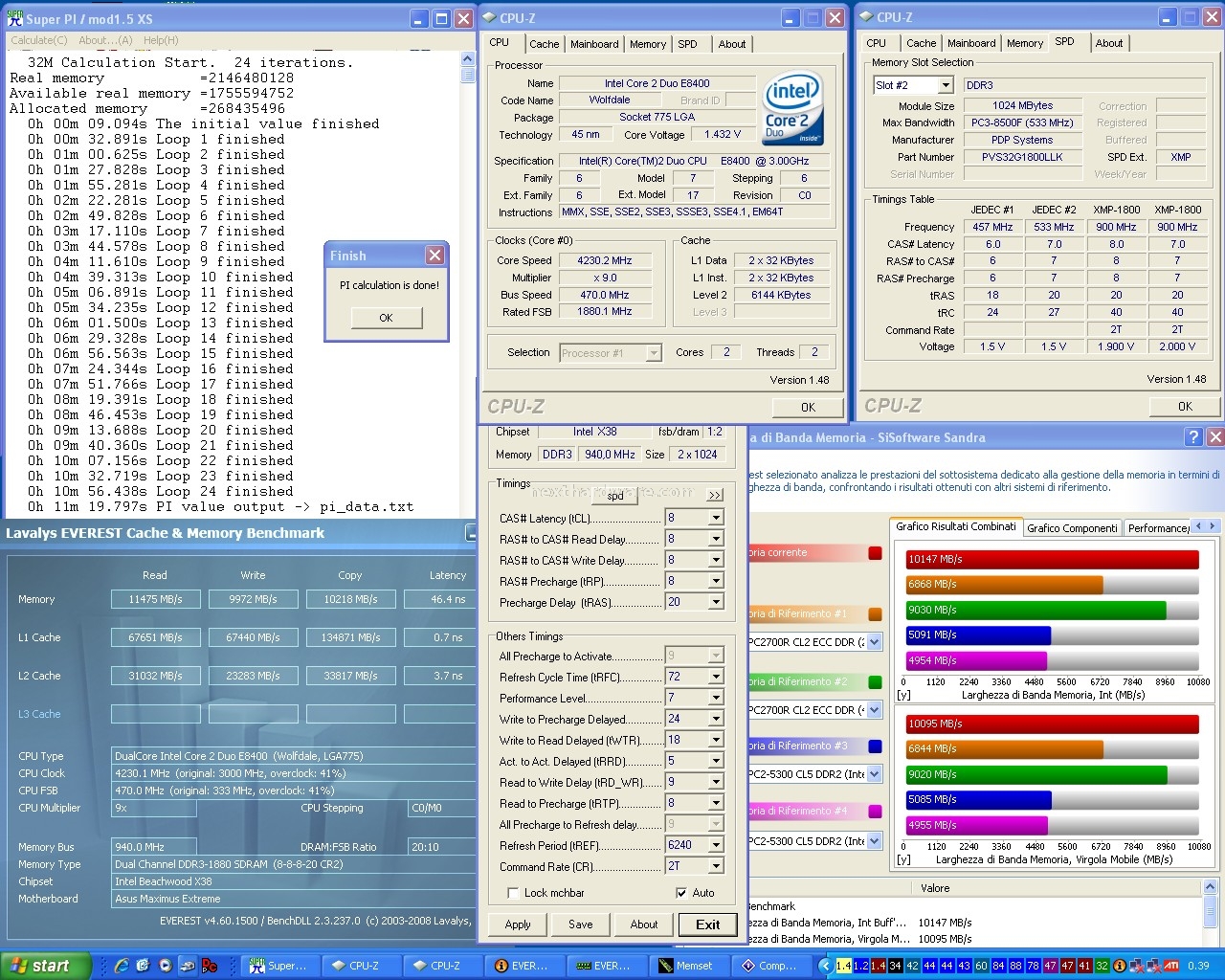Click the media player quick launch icon

(x=165, y=966)
